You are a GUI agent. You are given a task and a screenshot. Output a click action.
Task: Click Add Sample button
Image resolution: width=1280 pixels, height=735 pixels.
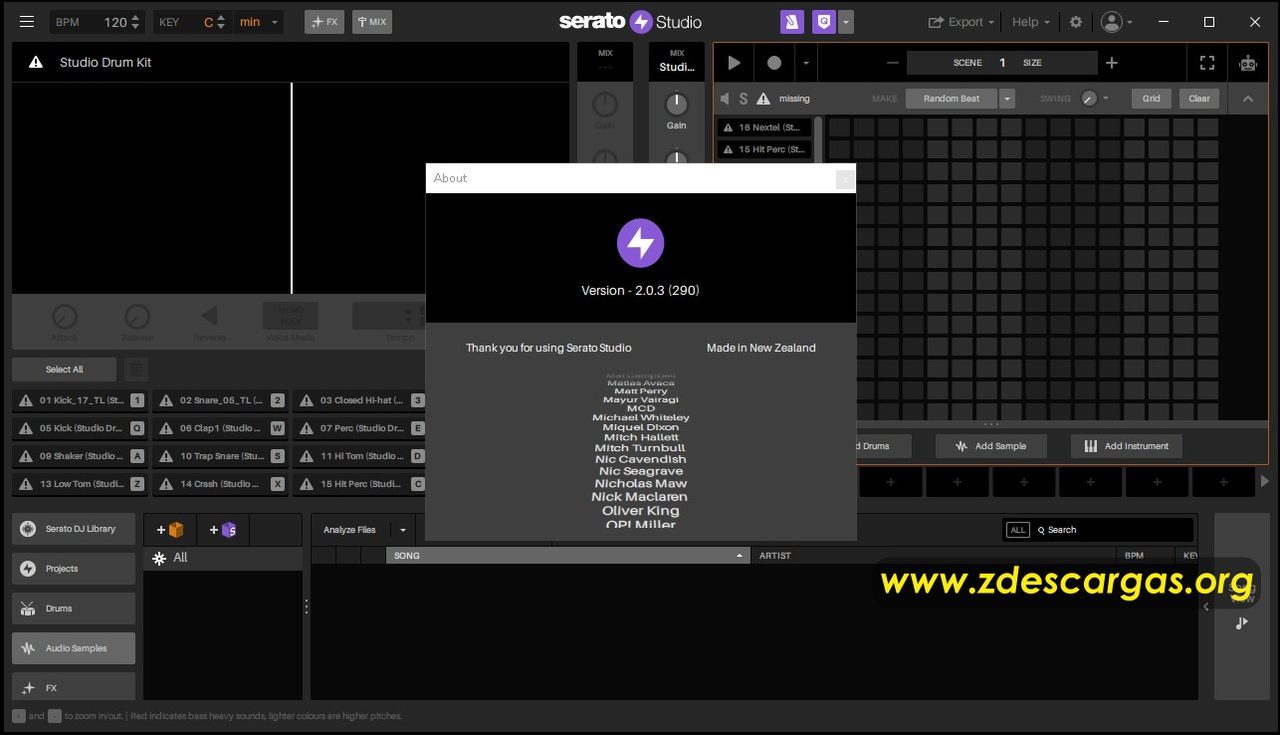pos(990,446)
